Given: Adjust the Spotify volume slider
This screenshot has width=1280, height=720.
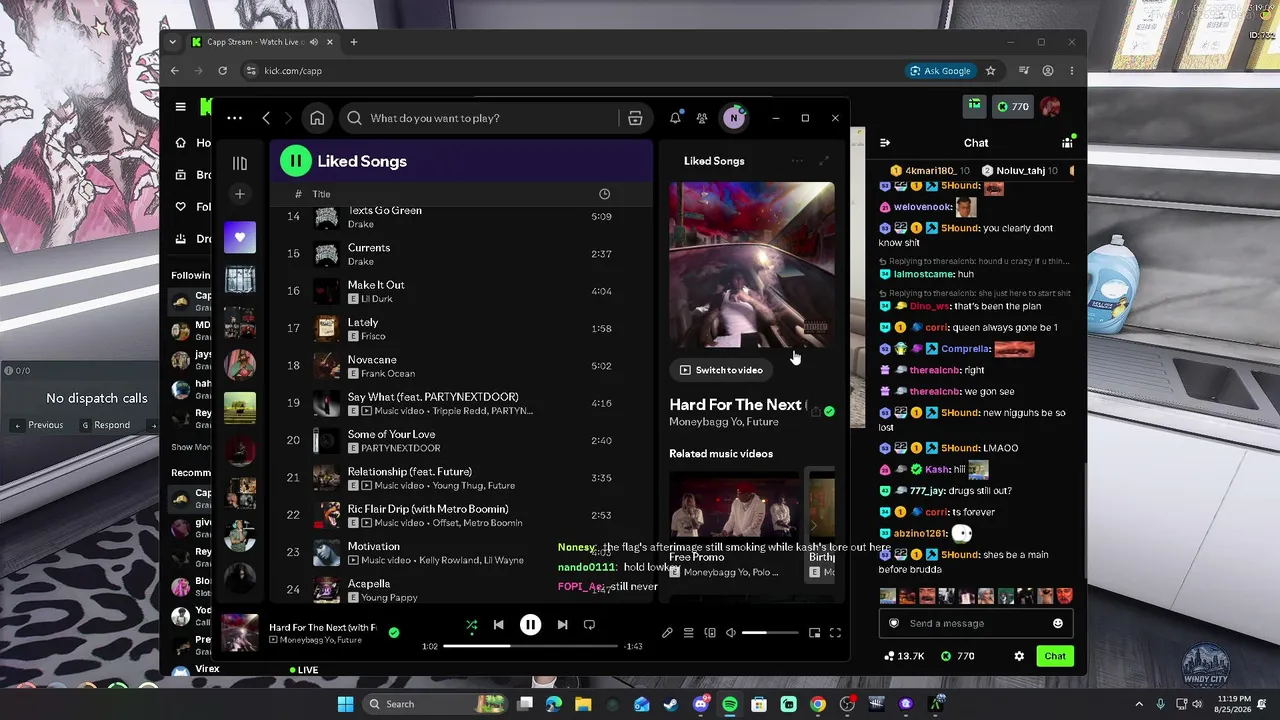Looking at the screenshot, I should click(x=770, y=633).
